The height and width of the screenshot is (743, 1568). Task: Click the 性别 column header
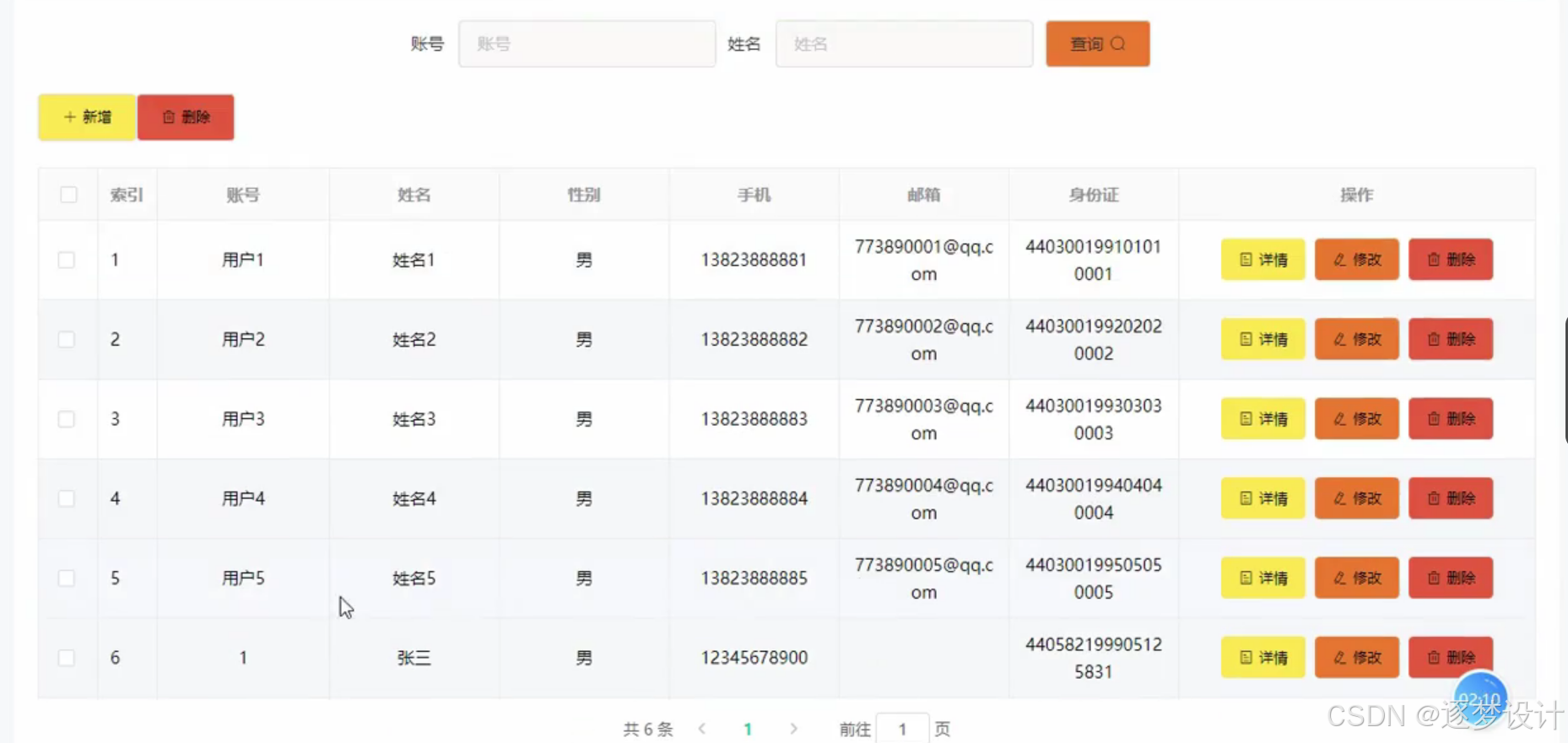pyautogui.click(x=584, y=195)
